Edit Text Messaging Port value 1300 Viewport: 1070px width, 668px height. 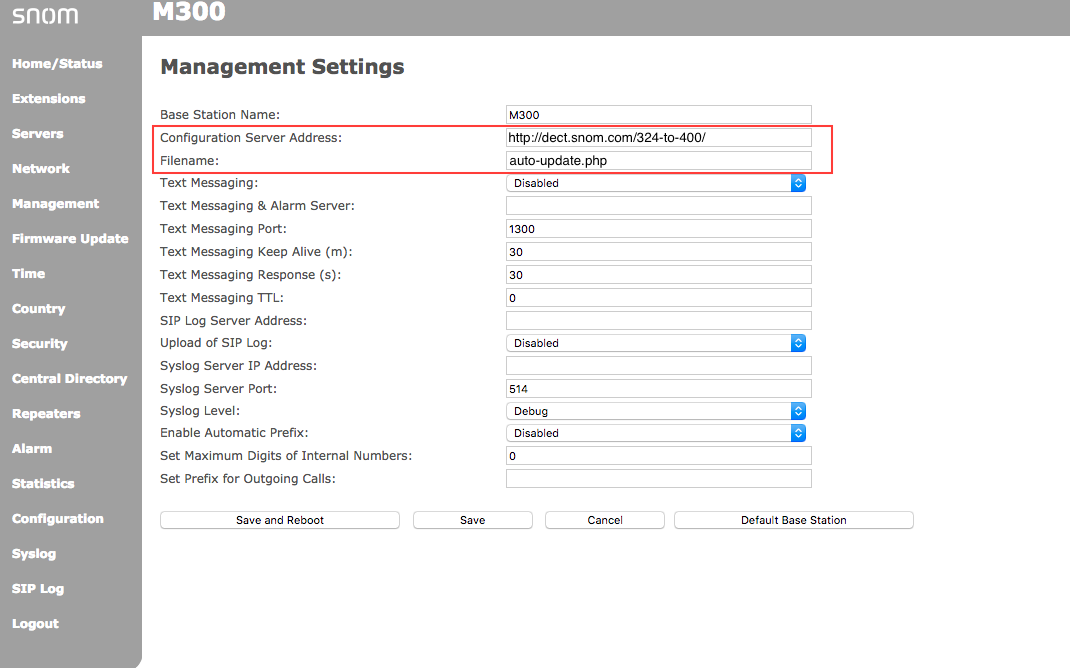pos(659,229)
